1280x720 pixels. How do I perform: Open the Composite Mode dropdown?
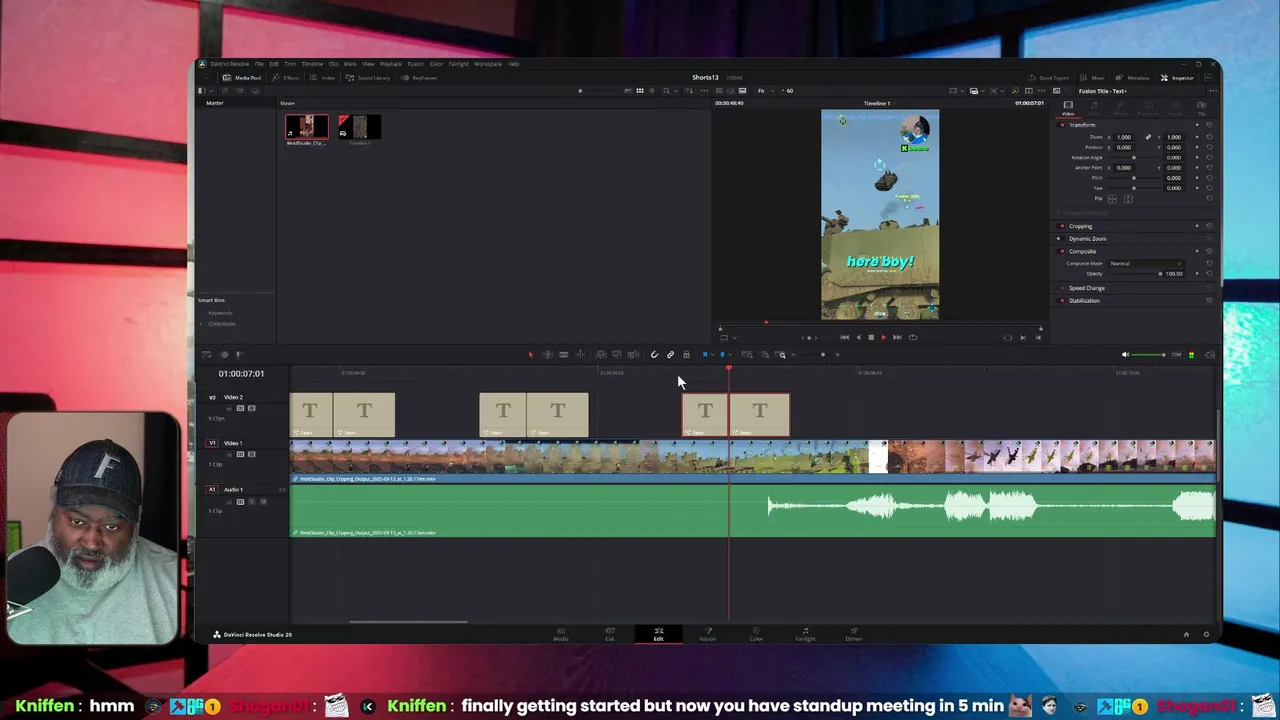click(x=1146, y=264)
